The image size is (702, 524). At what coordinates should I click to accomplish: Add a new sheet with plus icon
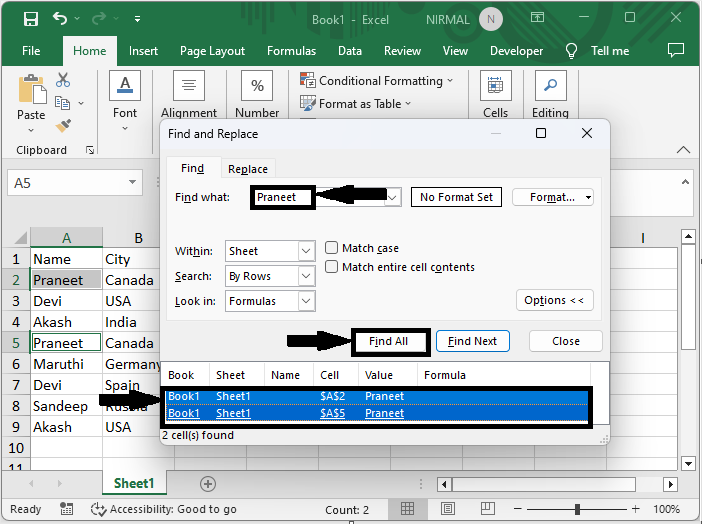(x=207, y=484)
